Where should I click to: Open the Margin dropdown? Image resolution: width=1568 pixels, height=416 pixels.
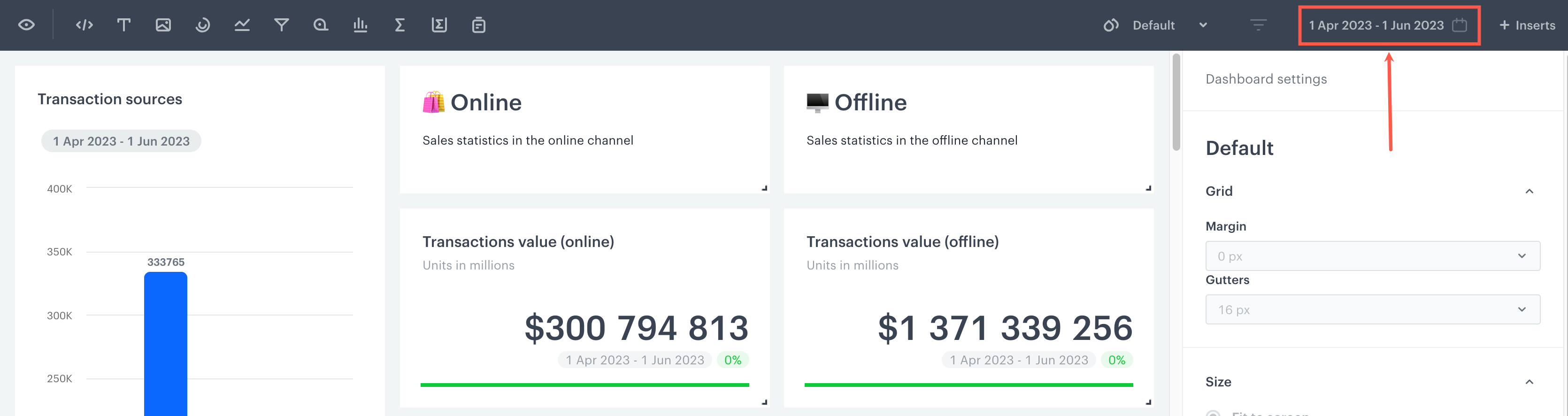pos(1372,256)
